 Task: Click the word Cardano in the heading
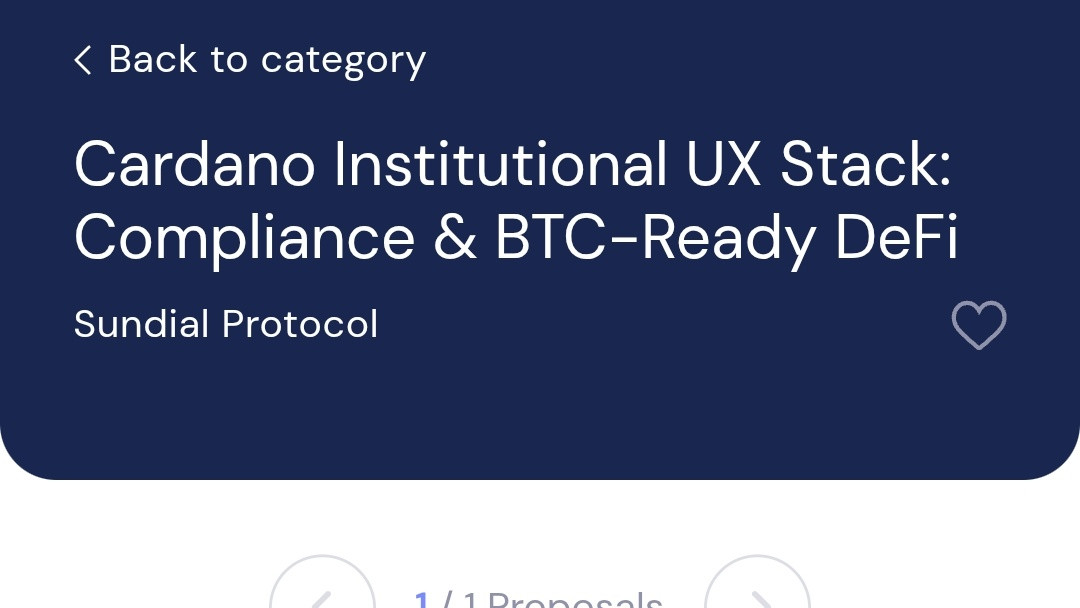pyautogui.click(x=195, y=164)
